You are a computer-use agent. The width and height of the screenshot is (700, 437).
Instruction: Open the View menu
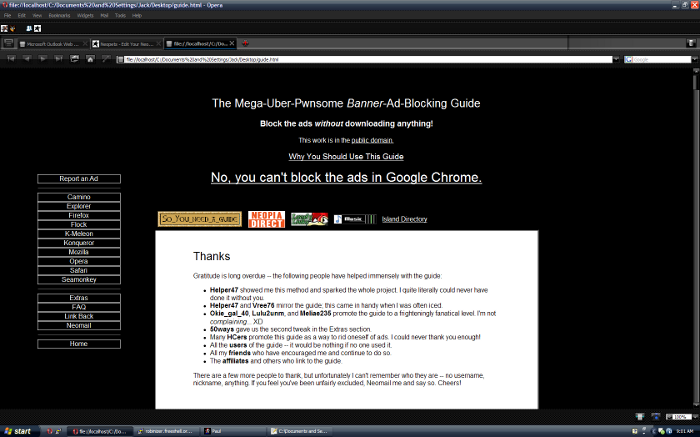pos(37,16)
